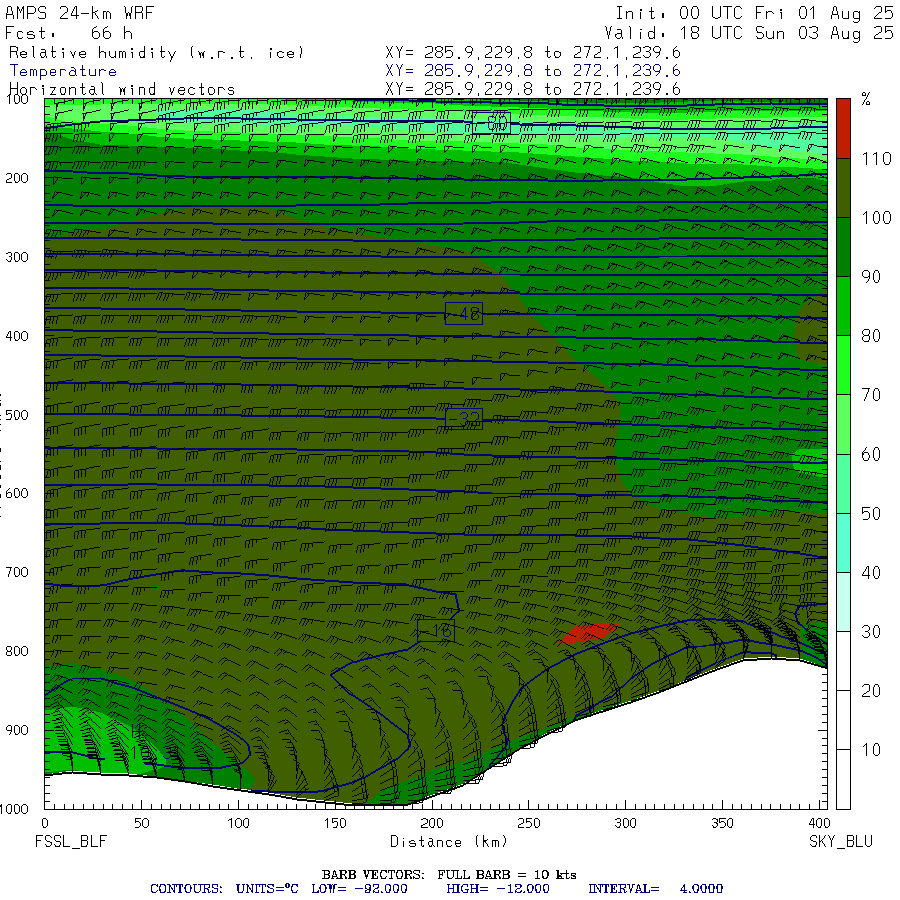The image size is (900, 900).
Task: Click the Valid 18 UTC Sun 03 Aug 25 text
Action: (x=749, y=33)
